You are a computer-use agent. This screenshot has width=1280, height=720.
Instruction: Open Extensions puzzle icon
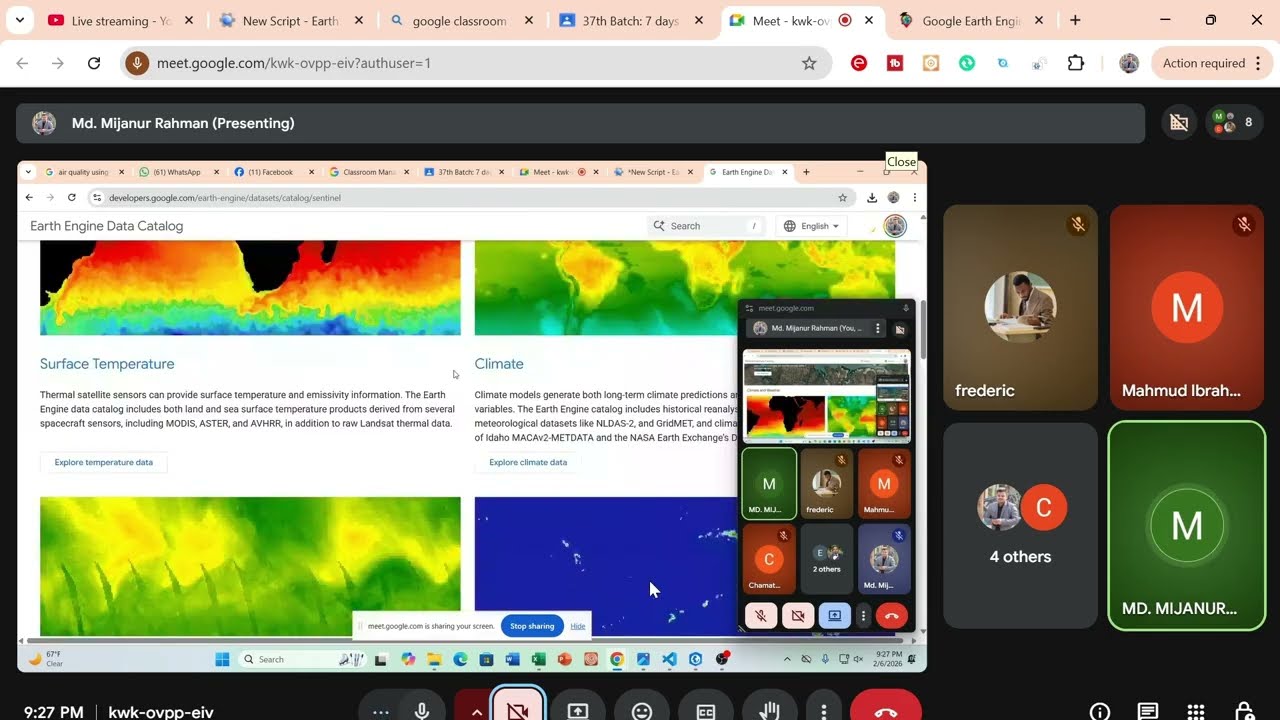pyautogui.click(x=1076, y=63)
